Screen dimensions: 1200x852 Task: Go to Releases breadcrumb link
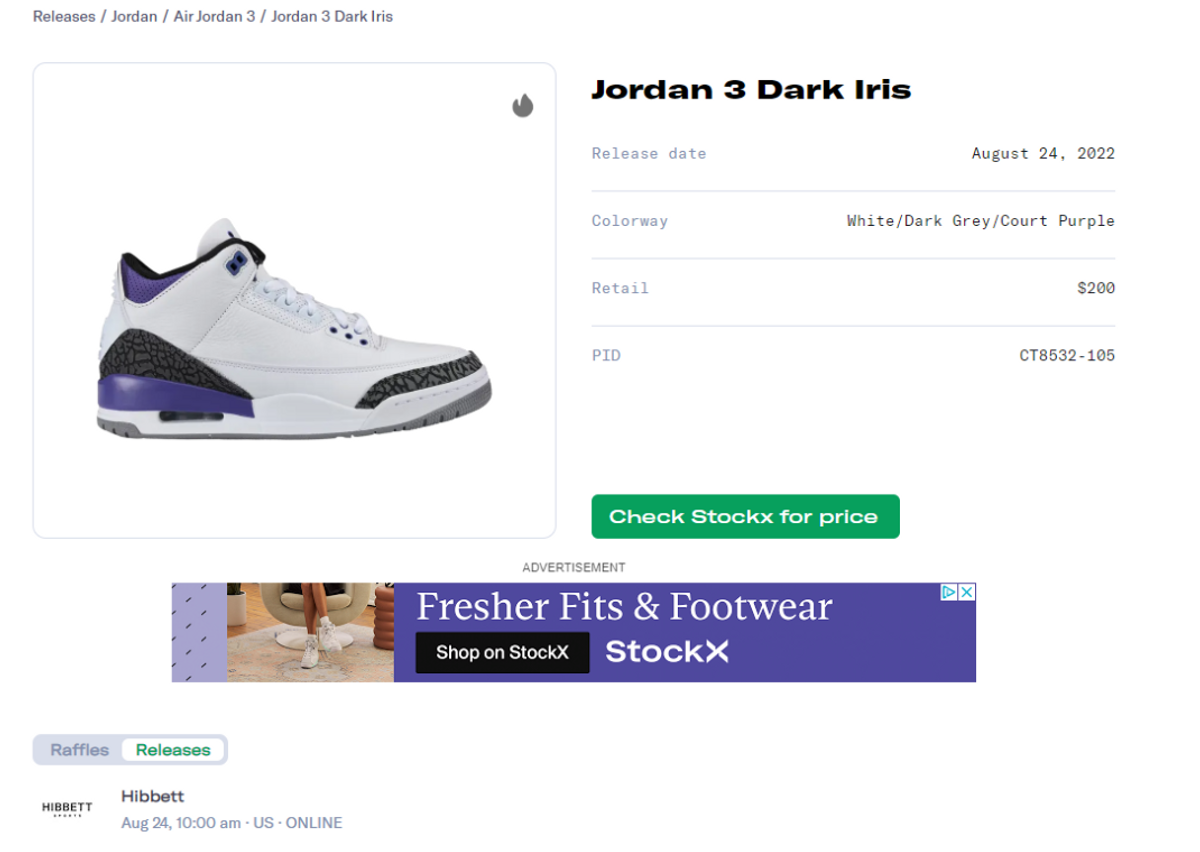pos(64,17)
